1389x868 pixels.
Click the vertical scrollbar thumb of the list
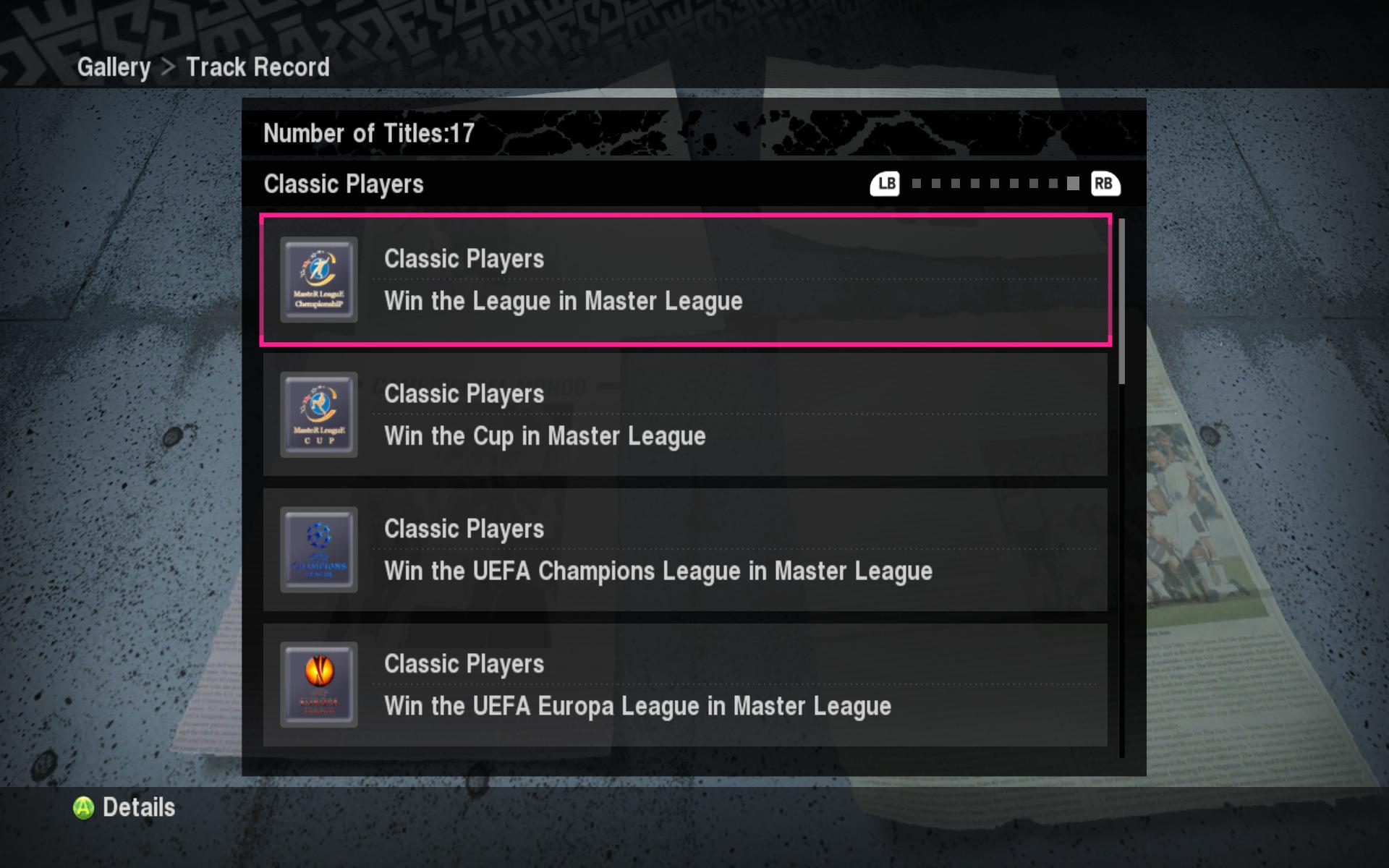pyautogui.click(x=1122, y=302)
